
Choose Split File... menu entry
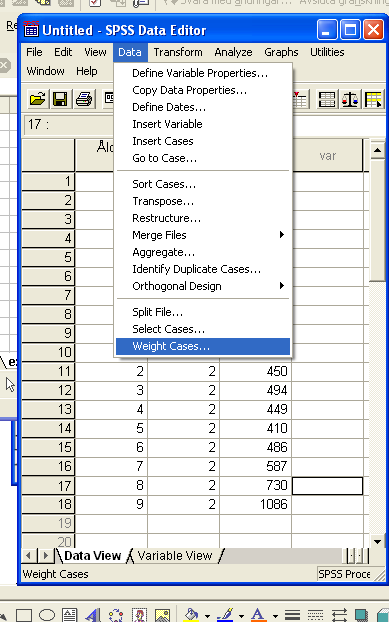203,312
